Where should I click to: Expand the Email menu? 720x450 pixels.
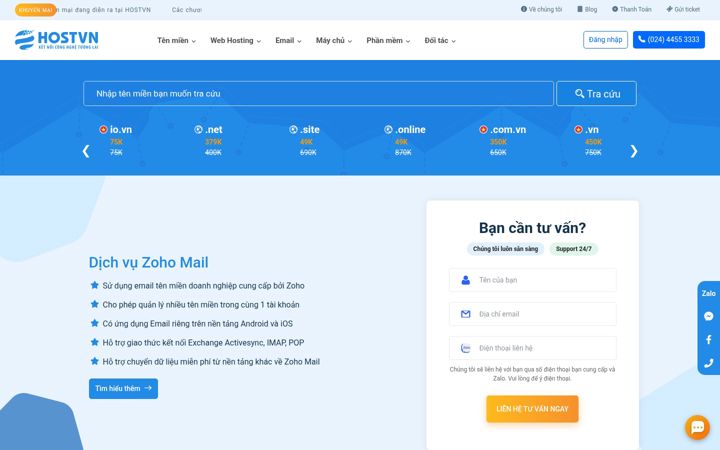[x=288, y=40]
